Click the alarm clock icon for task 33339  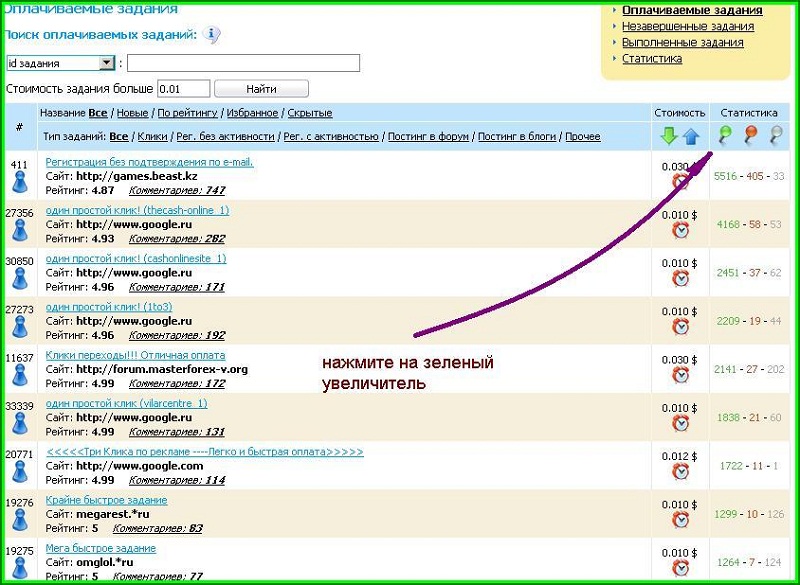(x=680, y=423)
